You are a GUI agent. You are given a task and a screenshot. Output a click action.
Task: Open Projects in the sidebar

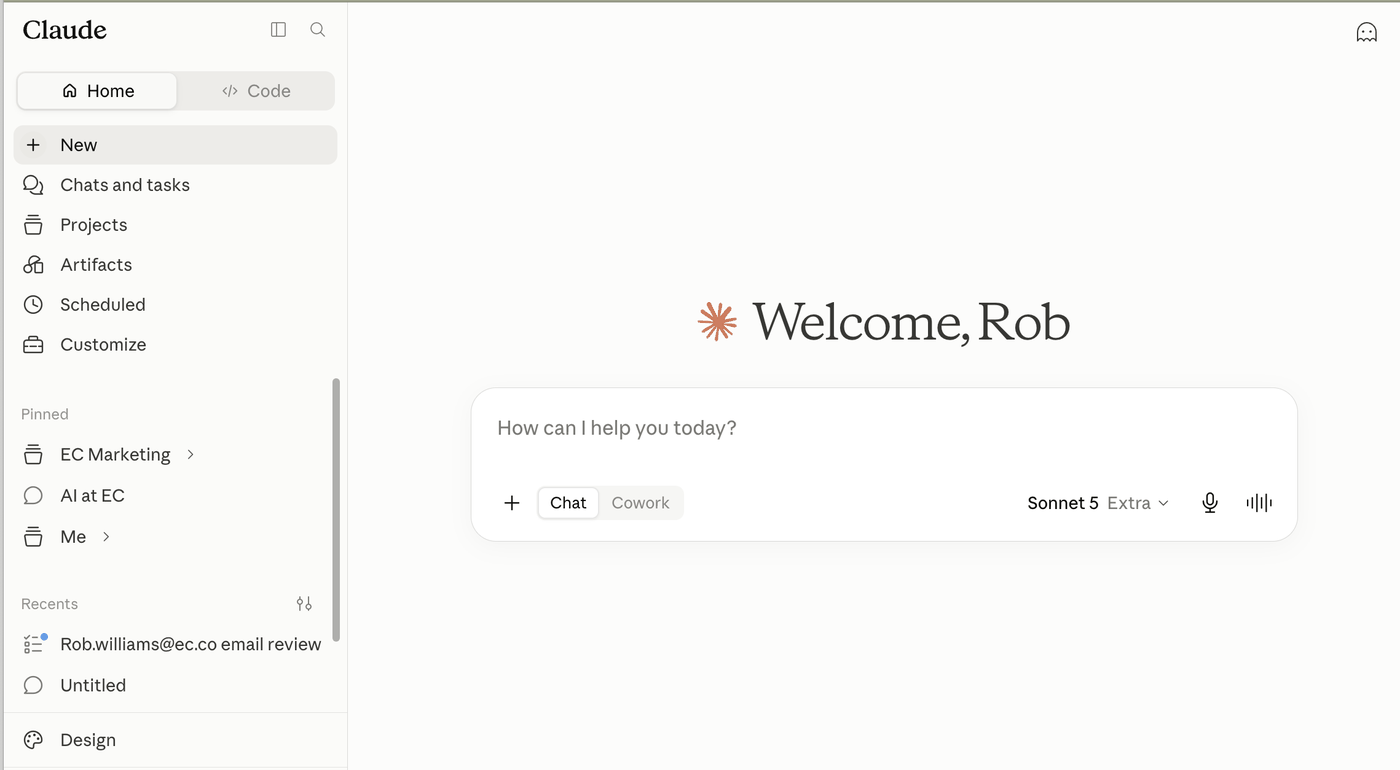coord(175,225)
